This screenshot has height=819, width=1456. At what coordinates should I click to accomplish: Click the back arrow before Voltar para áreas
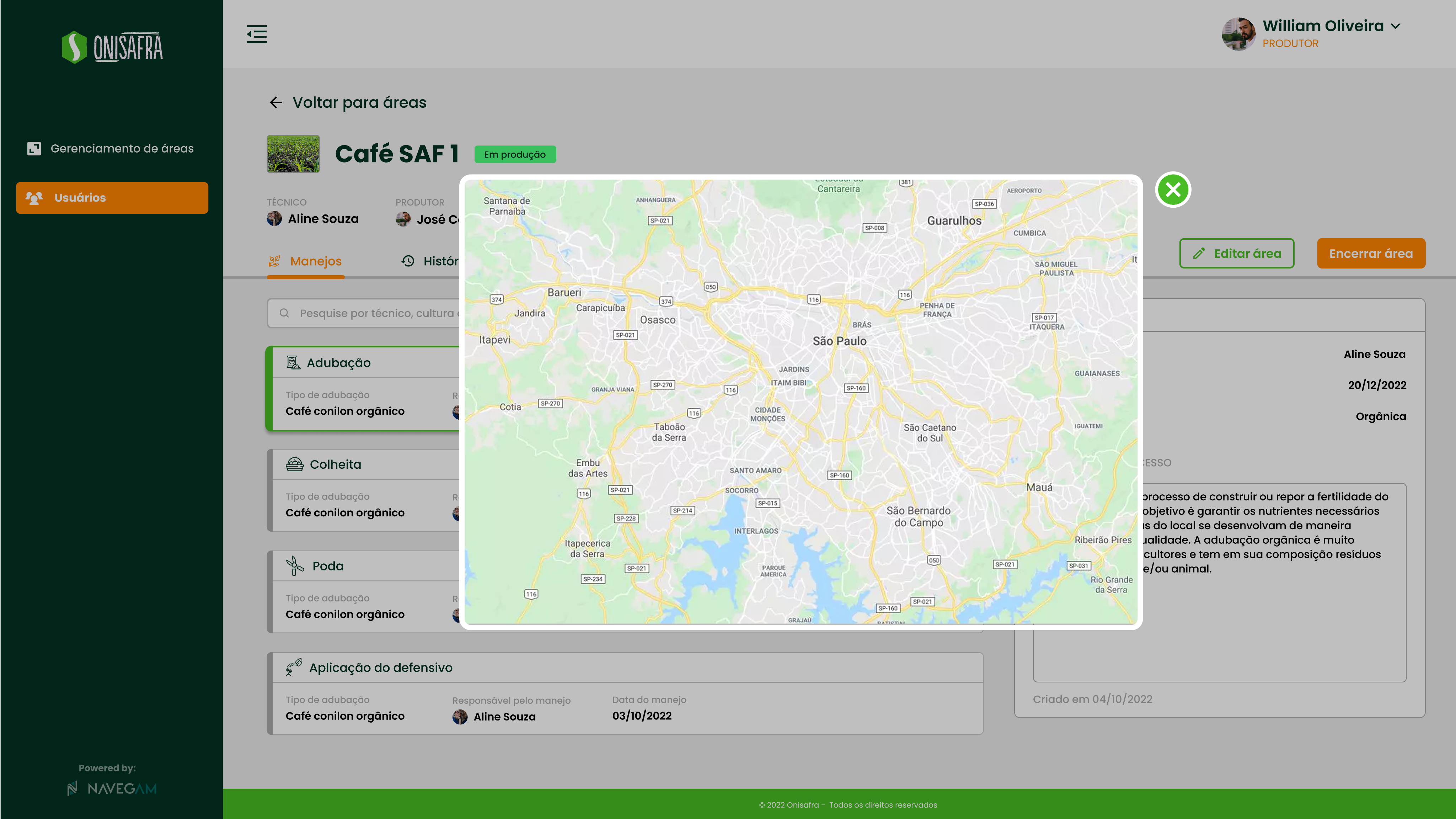point(275,102)
